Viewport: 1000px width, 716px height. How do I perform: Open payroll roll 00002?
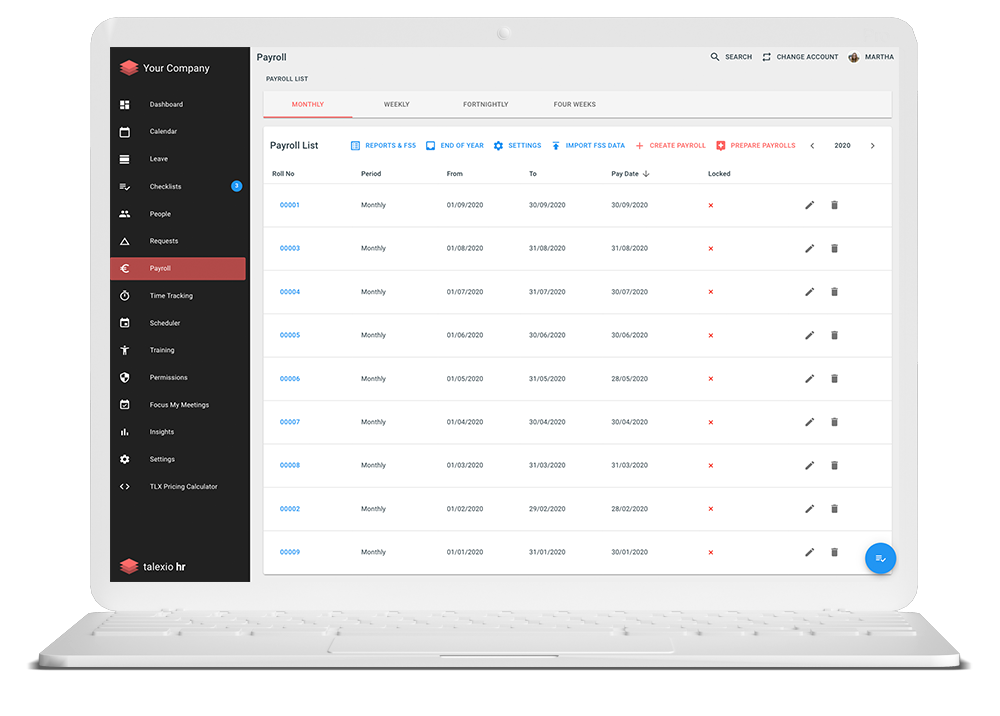[x=290, y=509]
